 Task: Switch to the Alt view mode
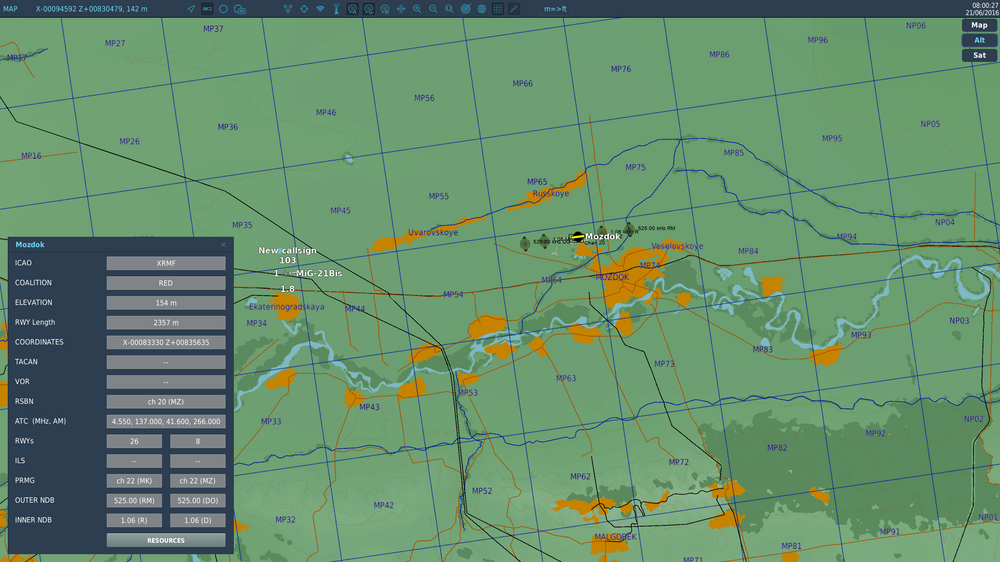[979, 40]
